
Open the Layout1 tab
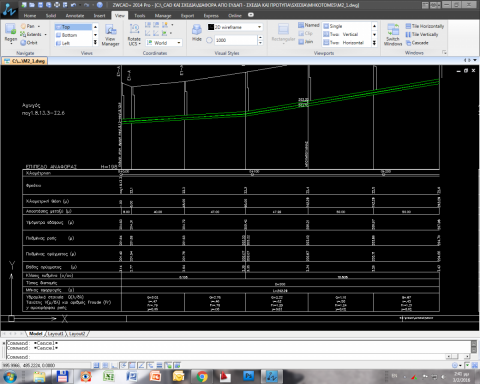tap(55, 334)
